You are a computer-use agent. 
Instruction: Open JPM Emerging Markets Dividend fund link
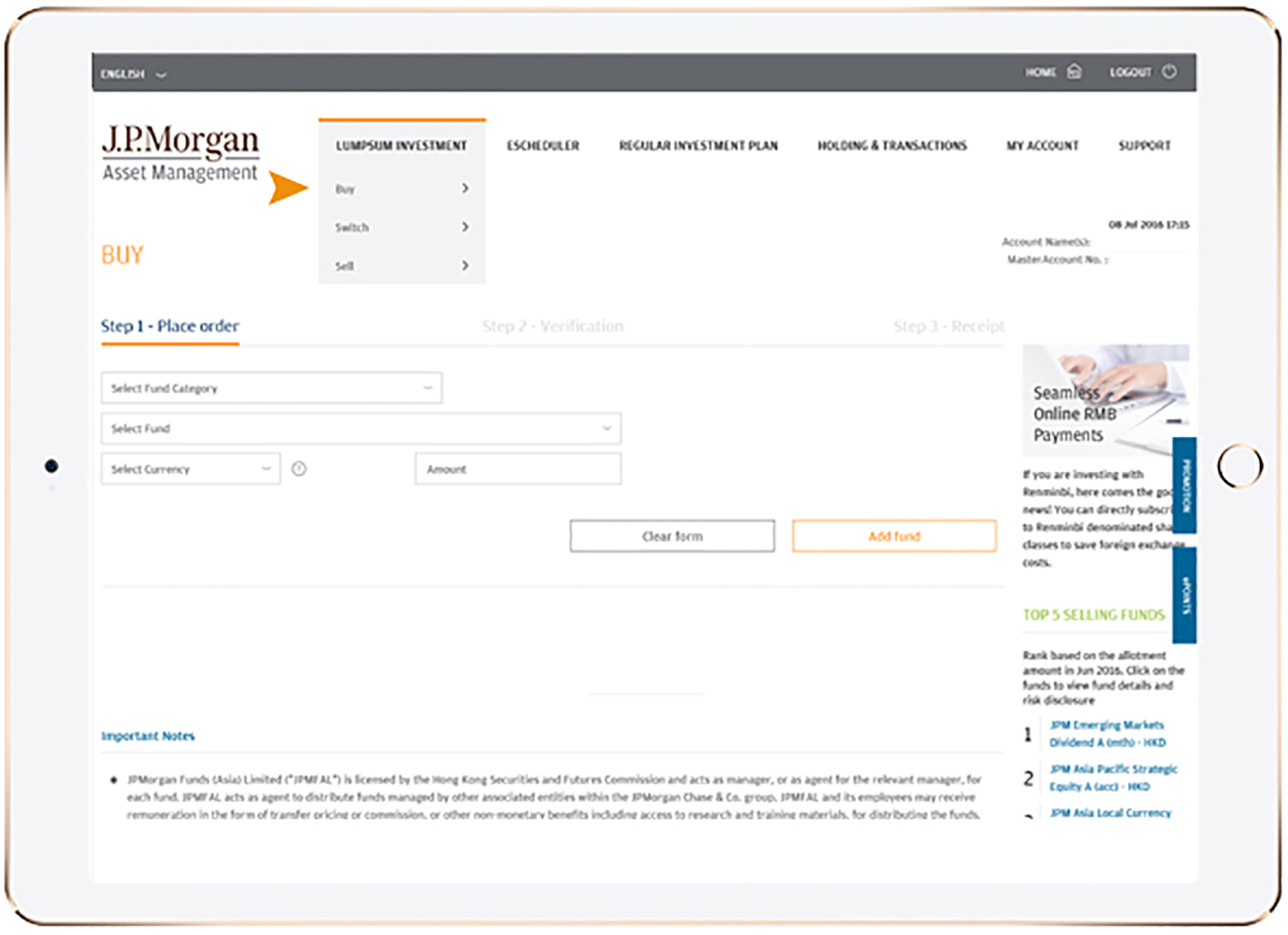(1107, 733)
